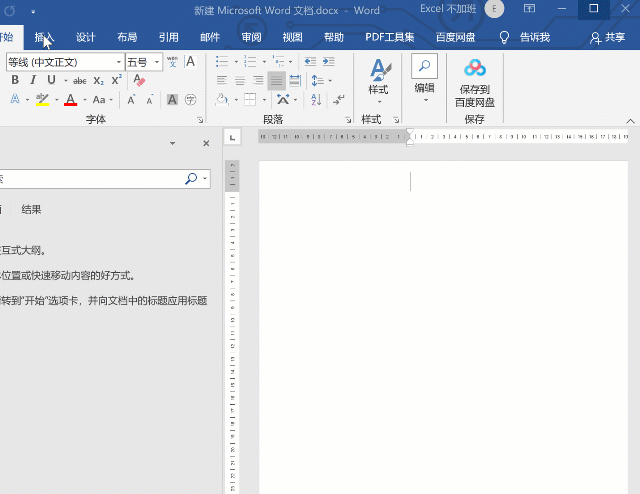The height and width of the screenshot is (494, 640).
Task: Apply yellow text highlight color
Action: (42, 99)
